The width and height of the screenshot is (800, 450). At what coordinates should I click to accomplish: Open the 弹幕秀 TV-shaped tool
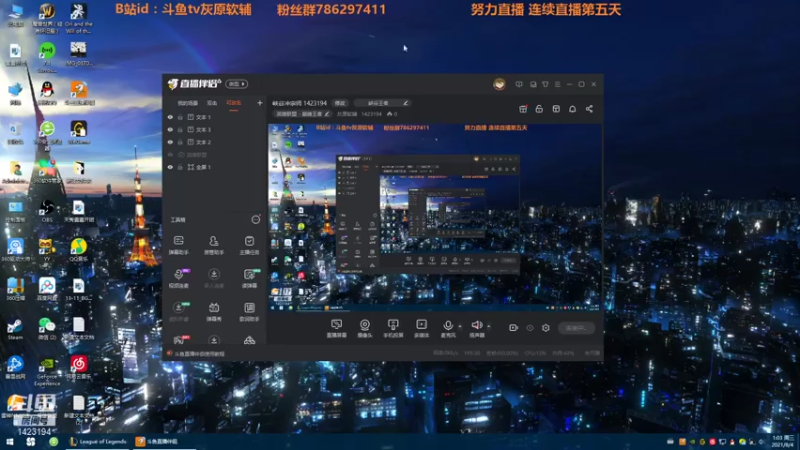click(x=214, y=311)
